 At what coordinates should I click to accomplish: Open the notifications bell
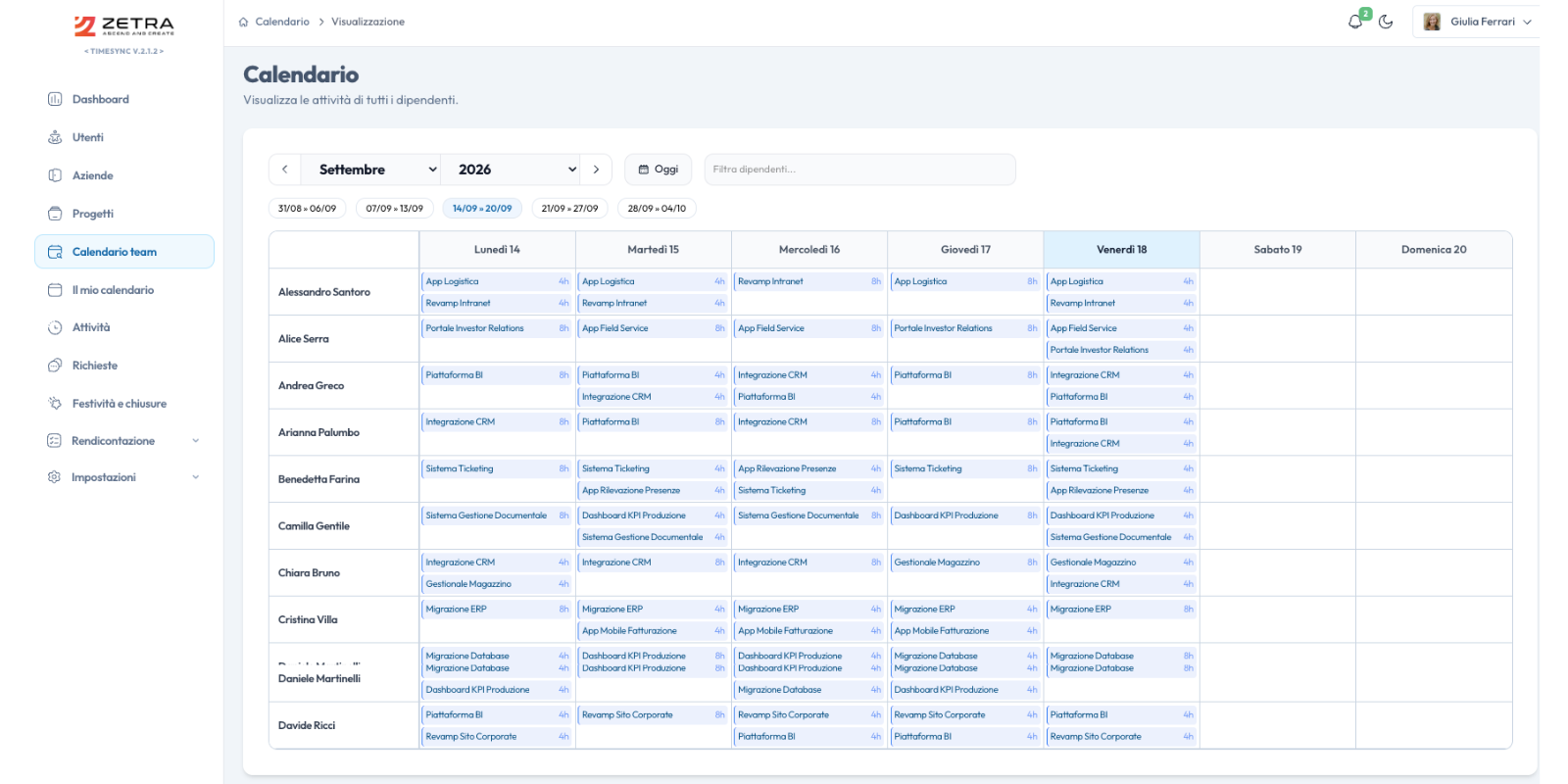(x=1355, y=22)
